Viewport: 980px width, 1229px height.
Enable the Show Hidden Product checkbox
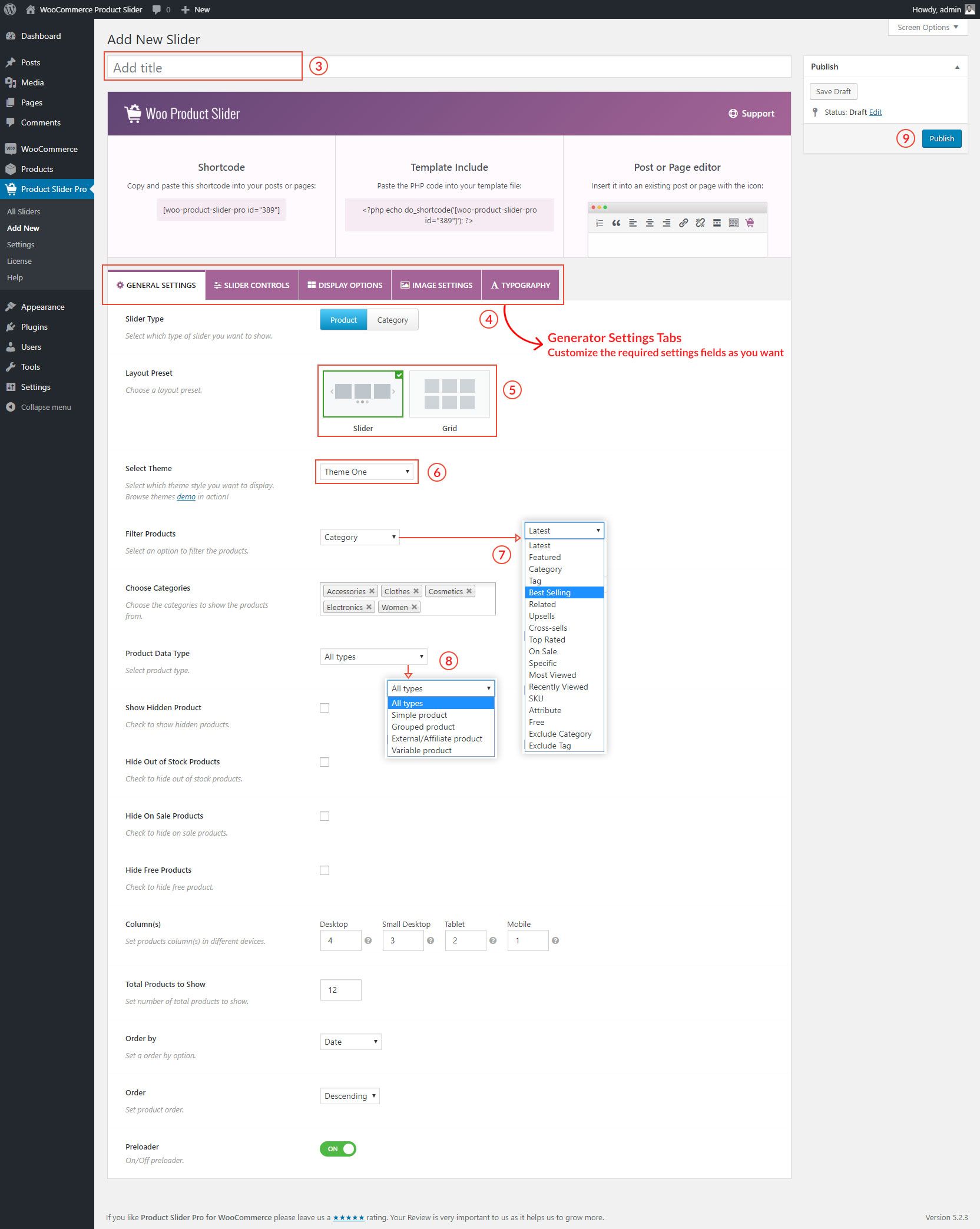[x=325, y=708]
